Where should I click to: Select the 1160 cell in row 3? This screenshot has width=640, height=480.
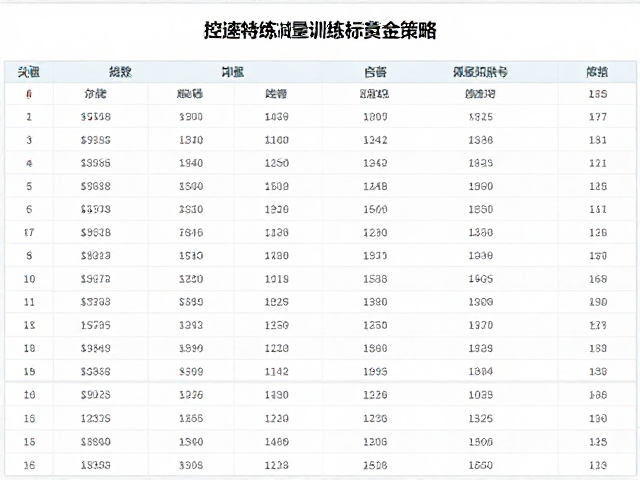point(276,140)
